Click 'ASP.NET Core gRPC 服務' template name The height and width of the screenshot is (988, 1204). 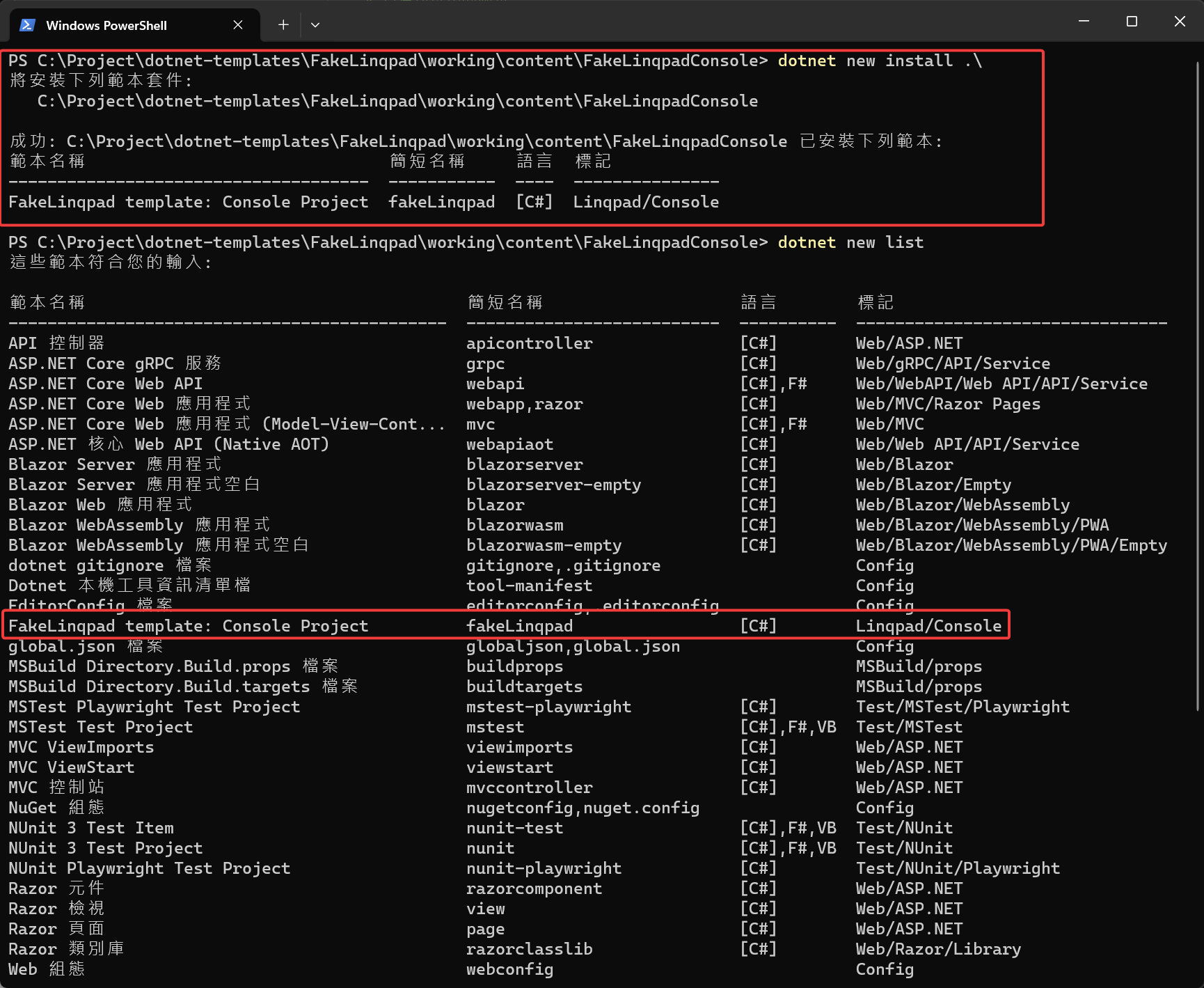[115, 363]
